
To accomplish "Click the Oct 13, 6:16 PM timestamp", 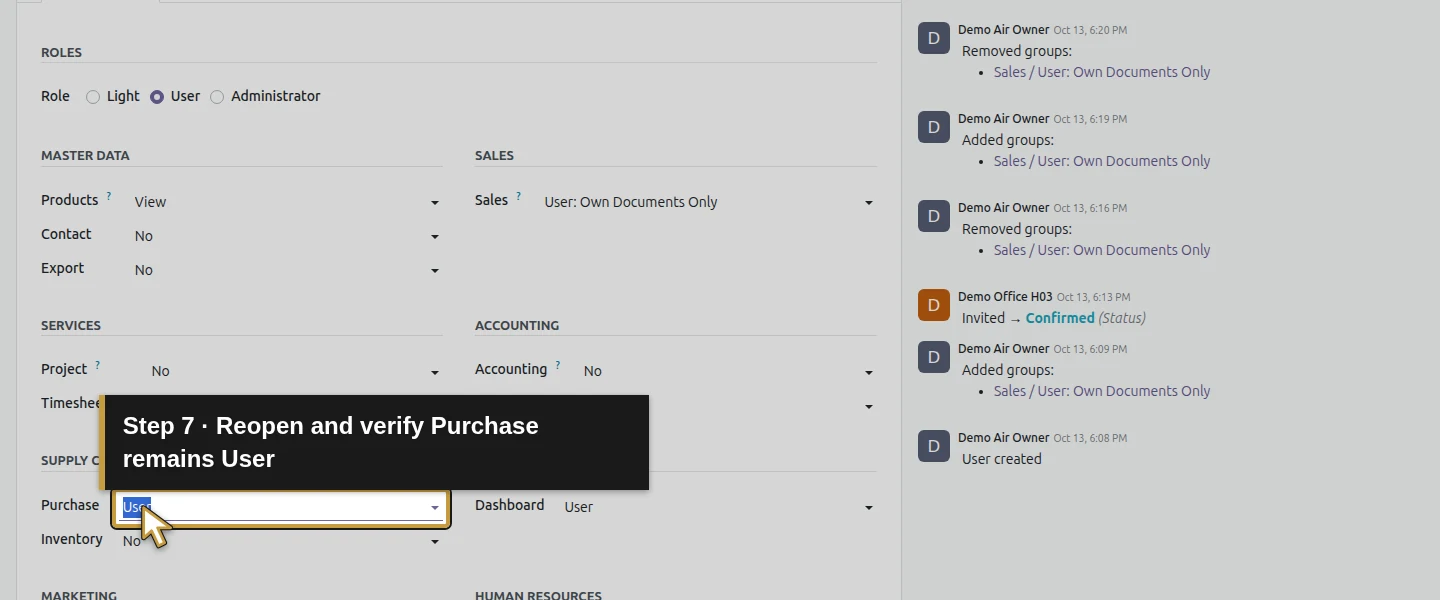I will [x=1090, y=209].
